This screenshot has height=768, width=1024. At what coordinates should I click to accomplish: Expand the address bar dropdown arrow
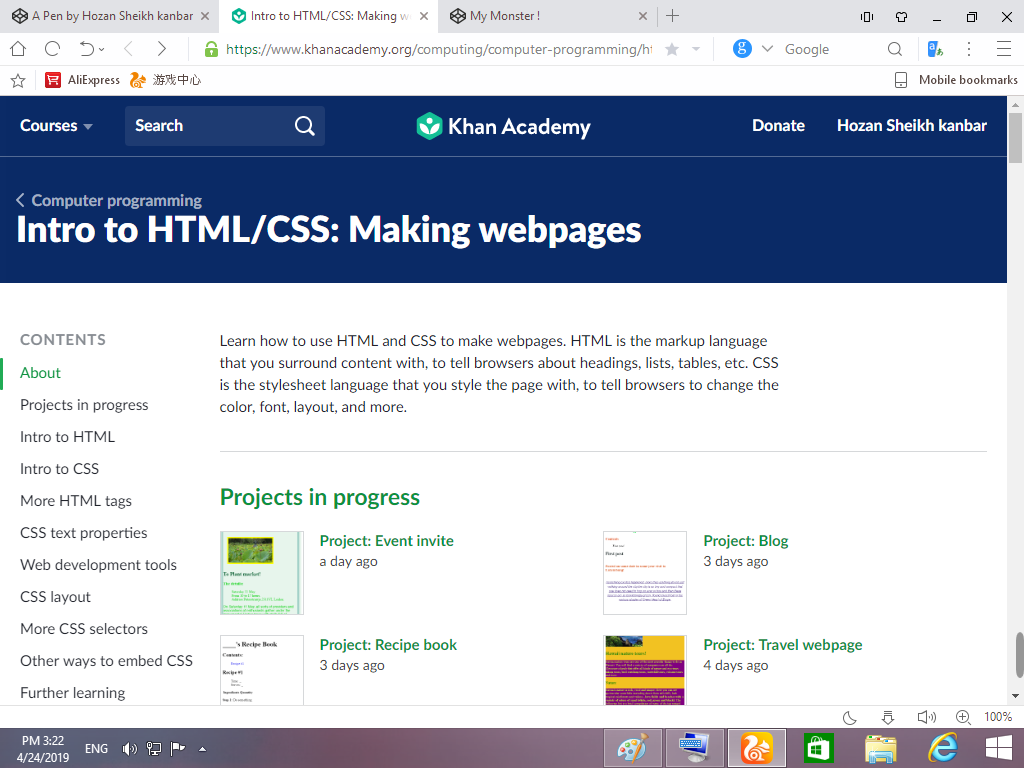click(x=696, y=49)
